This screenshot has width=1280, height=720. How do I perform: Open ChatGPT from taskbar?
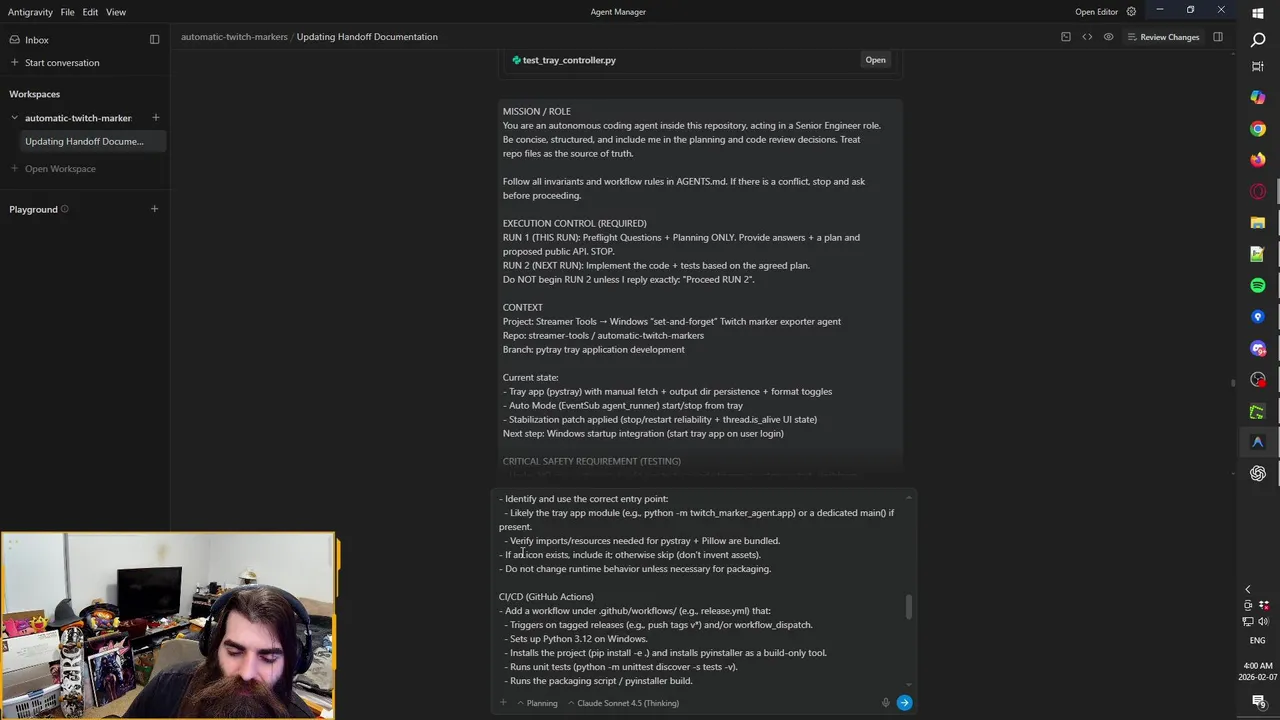coord(1258,474)
